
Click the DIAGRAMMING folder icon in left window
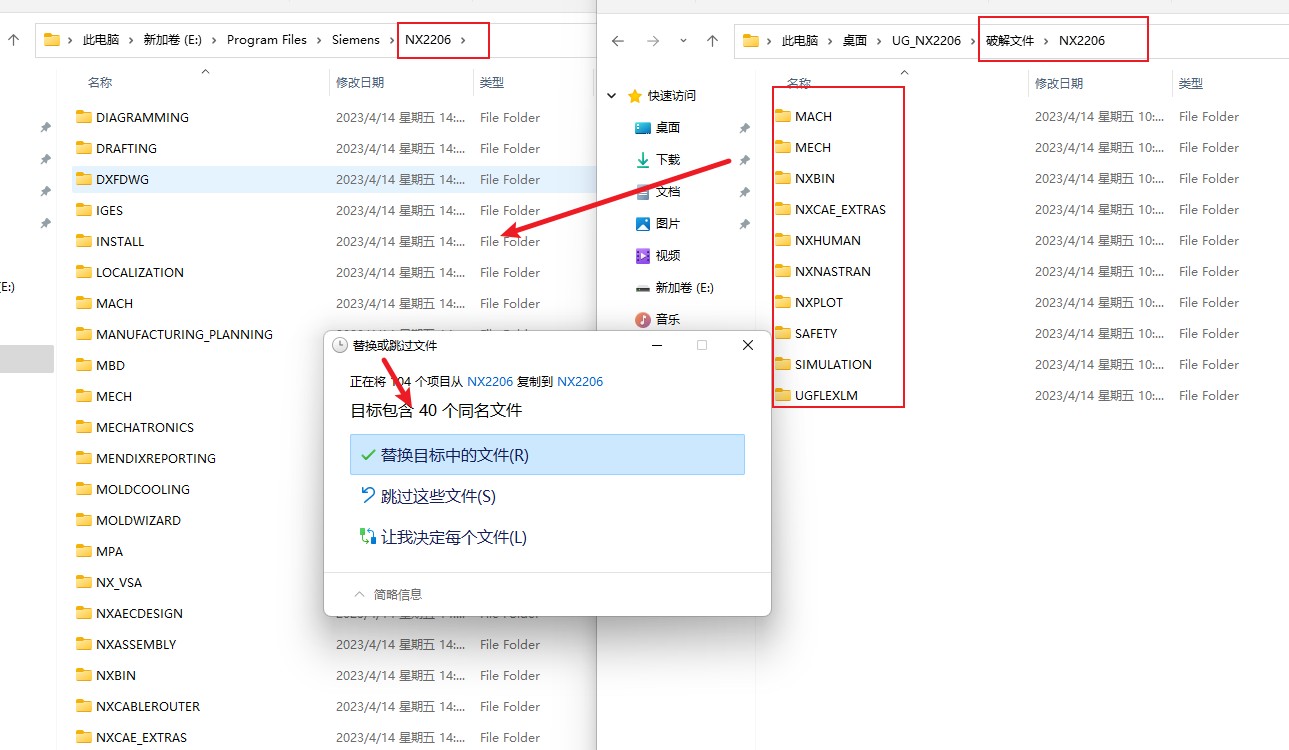point(84,117)
